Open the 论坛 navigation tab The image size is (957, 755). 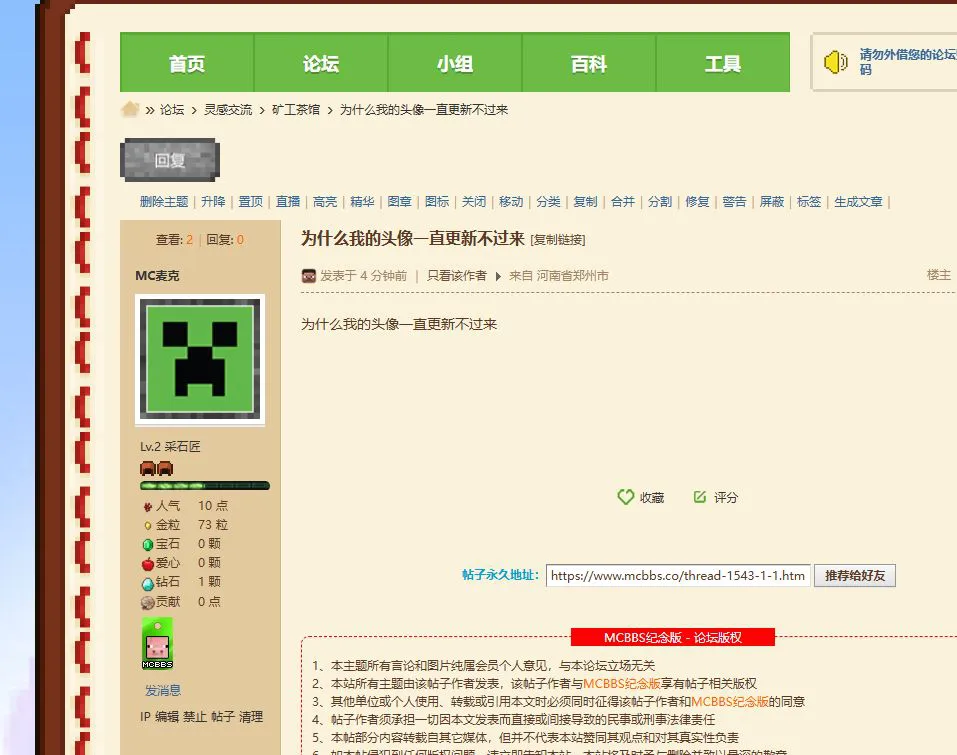pos(321,62)
